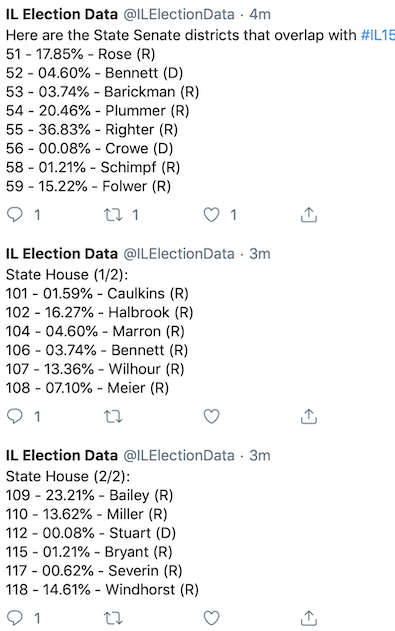Viewport: 395px width, 631px height.
Task: Open @ILElectionData handle on State House (1/2) tweet
Action: tap(179, 254)
